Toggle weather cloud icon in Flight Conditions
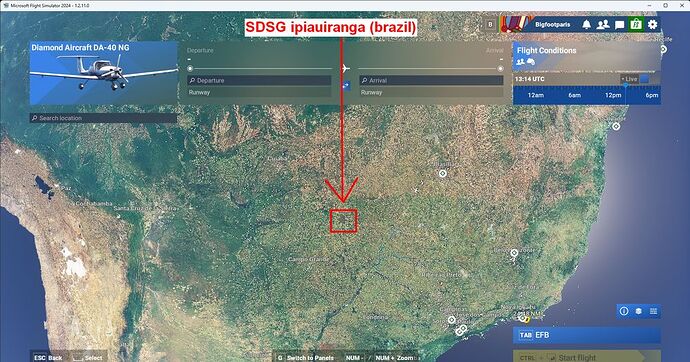This screenshot has width=690, height=362. tap(531, 62)
